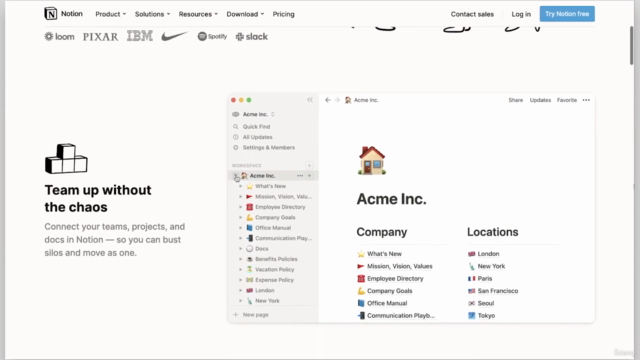The width and height of the screenshot is (640, 360).
Task: Click the IBM logo
Action: [x=140, y=36]
